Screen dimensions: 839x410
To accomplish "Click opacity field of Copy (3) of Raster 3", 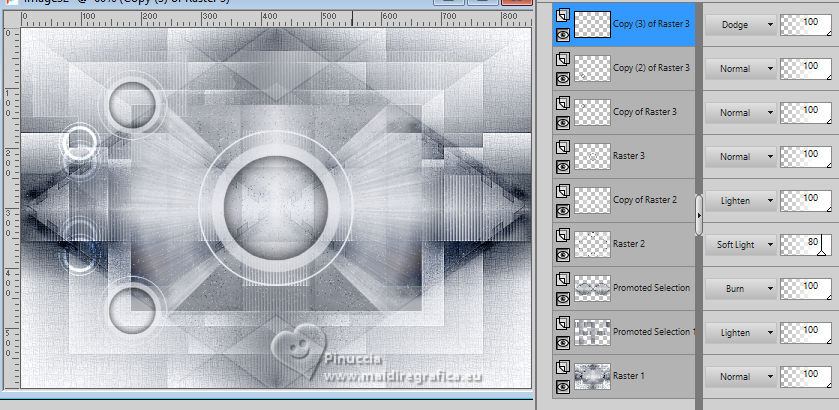I will click(806, 25).
